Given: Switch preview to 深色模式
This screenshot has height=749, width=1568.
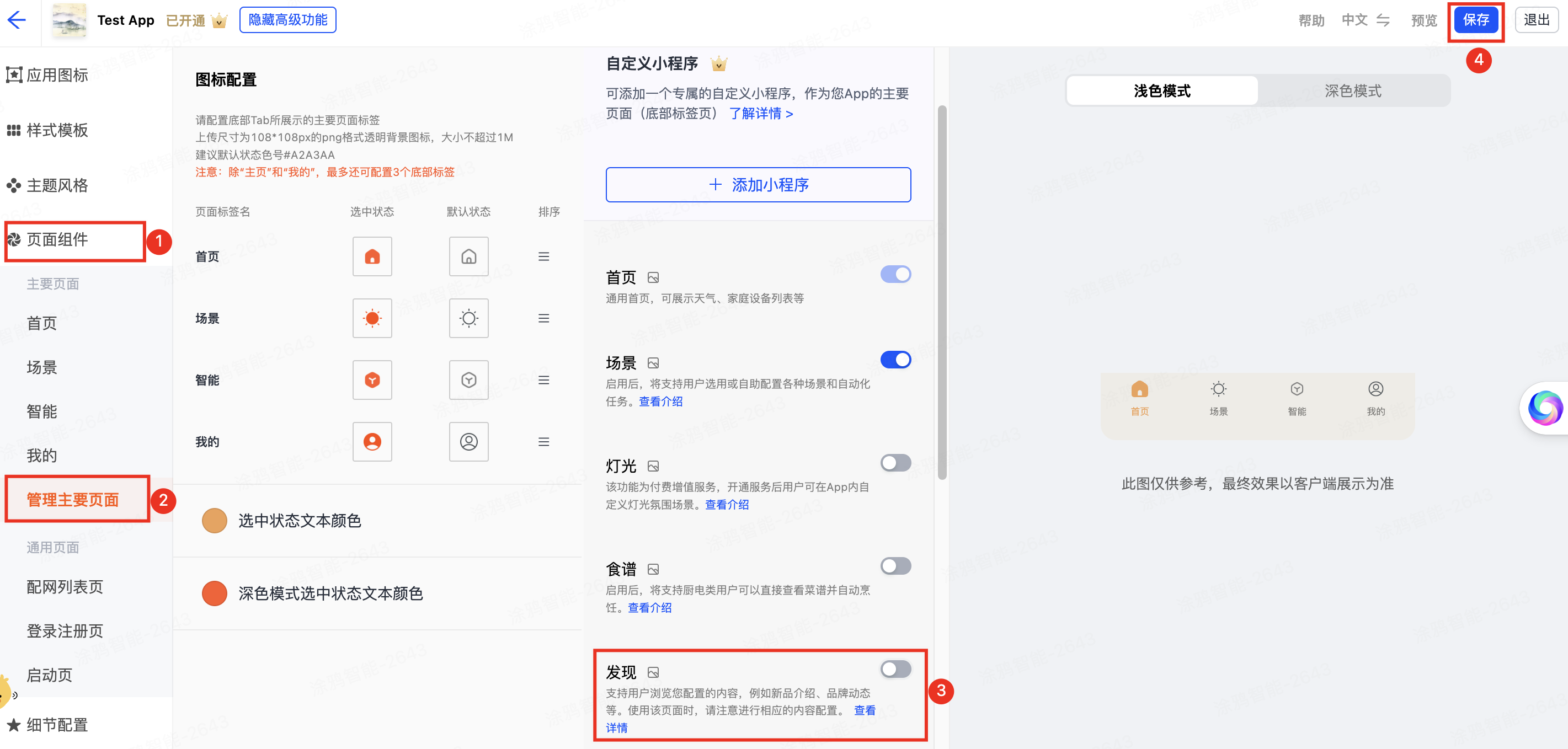Looking at the screenshot, I should point(1352,90).
